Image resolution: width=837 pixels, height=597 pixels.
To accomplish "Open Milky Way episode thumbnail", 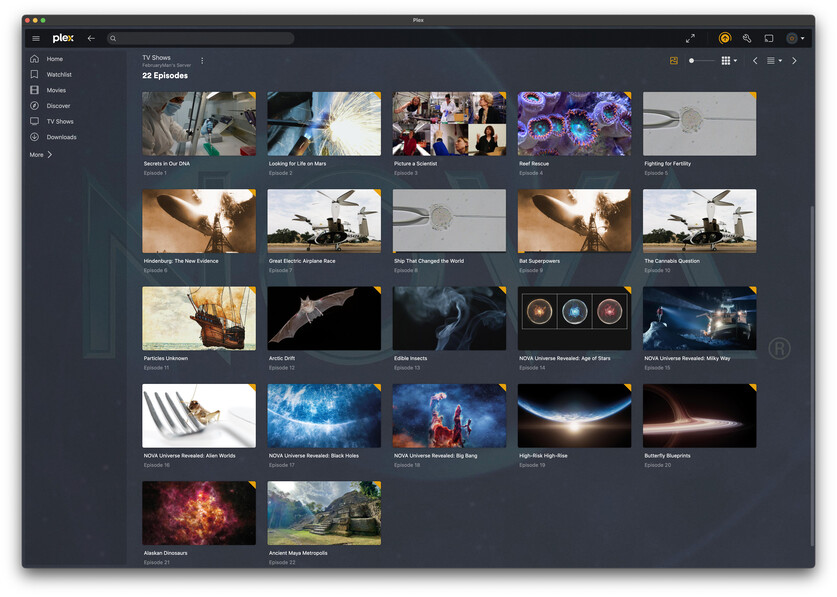I will click(700, 319).
